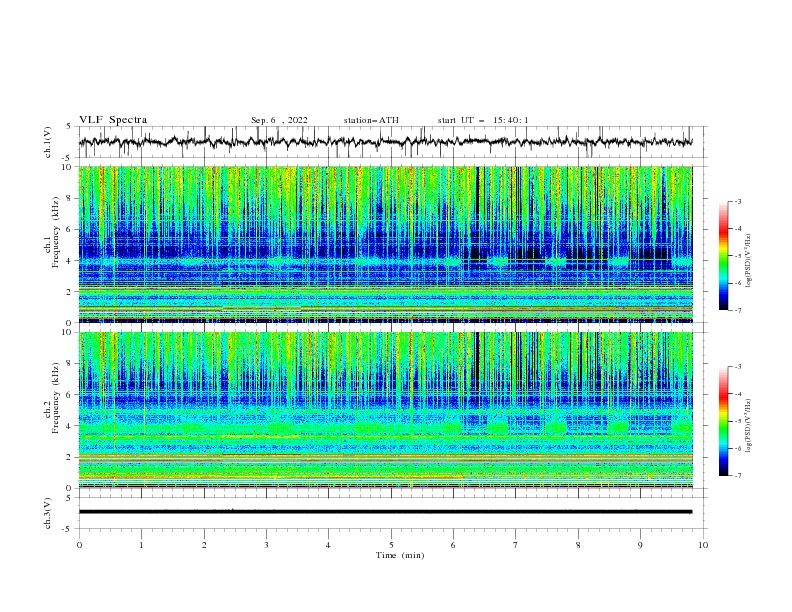Click the 'ch.3(V)' waveform axis label
Image resolution: width=792 pixels, height=612 pixels.
coord(48,513)
